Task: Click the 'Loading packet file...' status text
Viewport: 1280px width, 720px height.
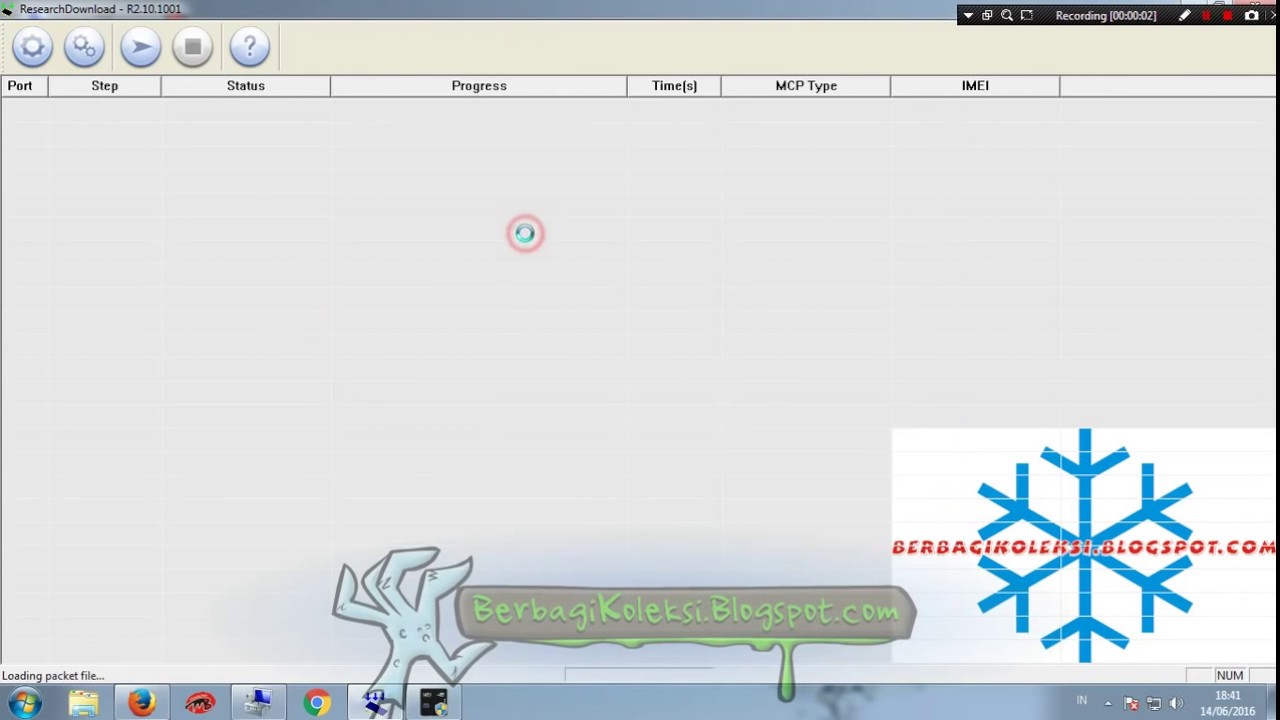Action: pos(53,675)
